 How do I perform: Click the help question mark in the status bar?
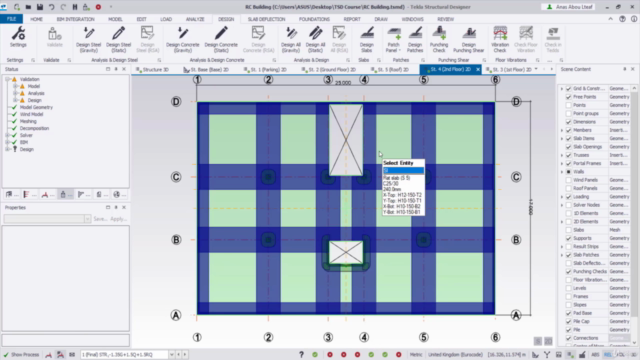click(x=301, y=354)
